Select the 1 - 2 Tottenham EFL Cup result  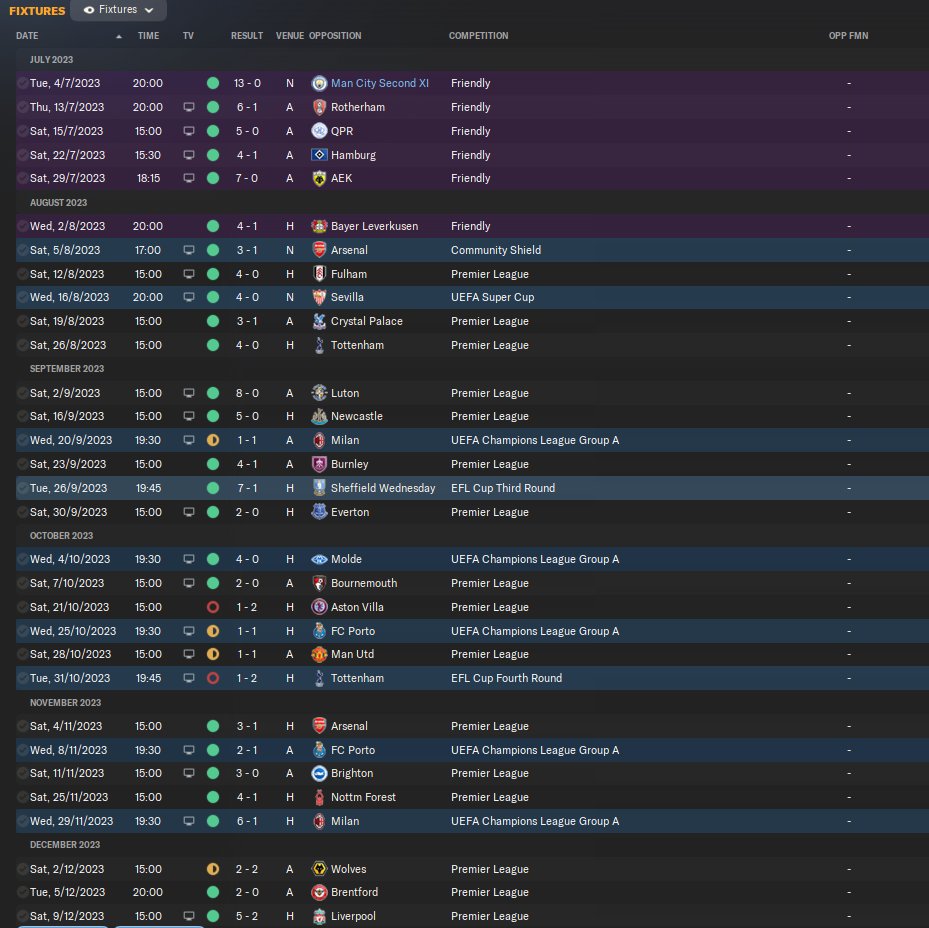[247, 678]
